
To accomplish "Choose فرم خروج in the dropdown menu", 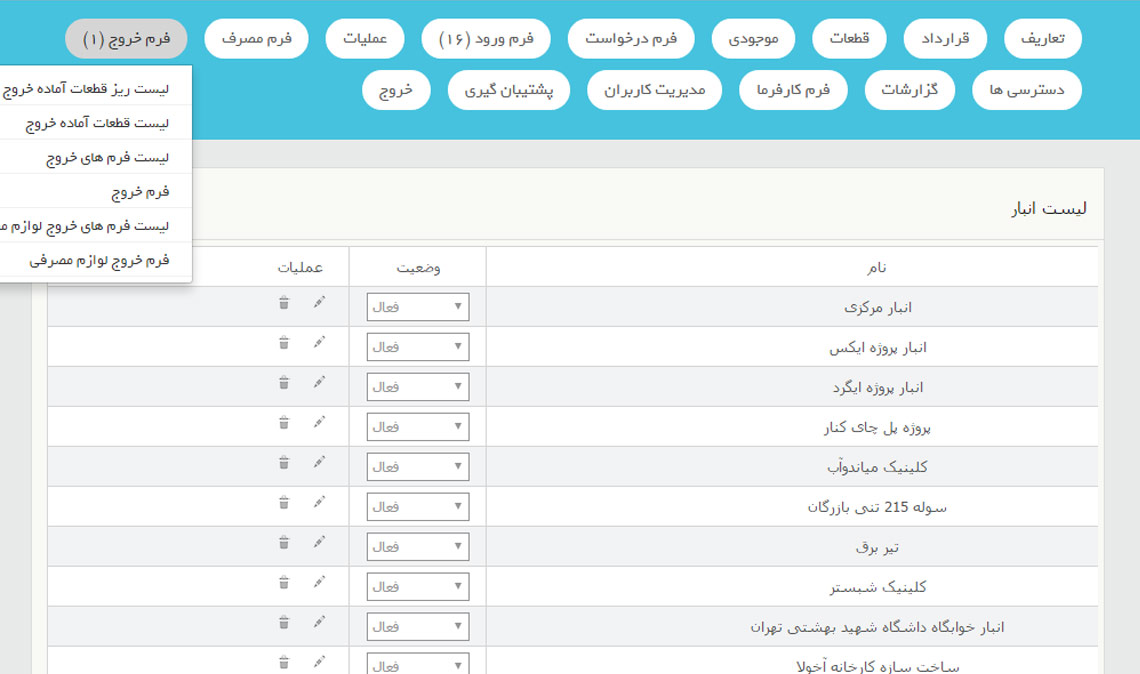I will click(95, 191).
